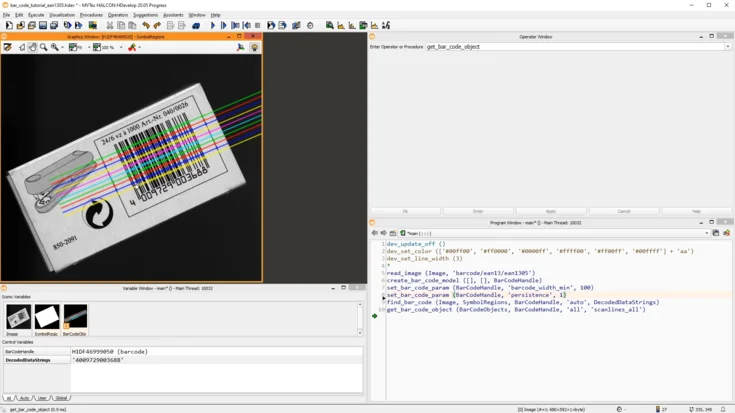Select the hand pan tool in Graphics Window
735x413 pixels.
33,47
